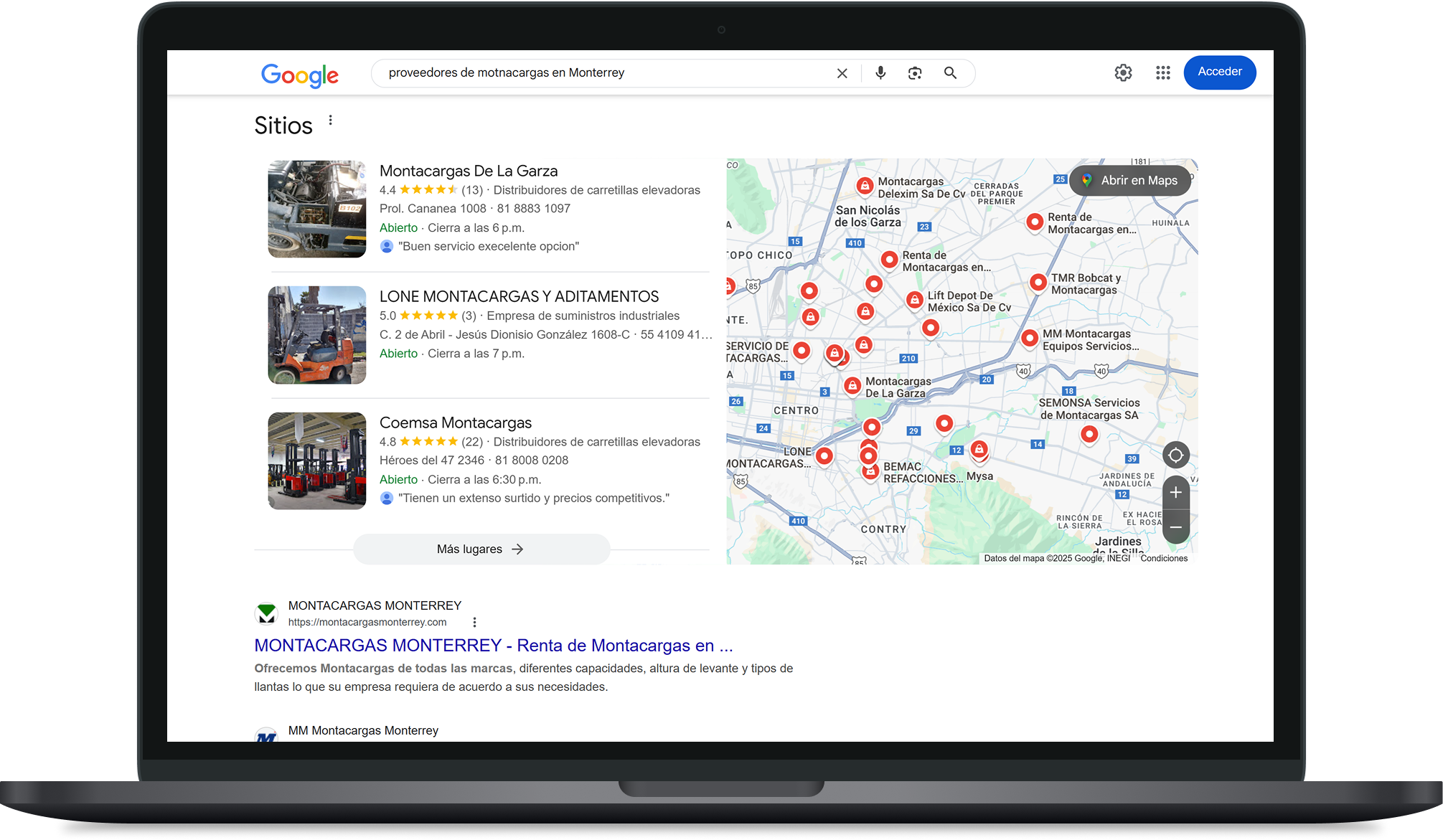This screenshot has width=1443, height=840.
Task: Click the map's my-location target icon
Action: coord(1175,455)
